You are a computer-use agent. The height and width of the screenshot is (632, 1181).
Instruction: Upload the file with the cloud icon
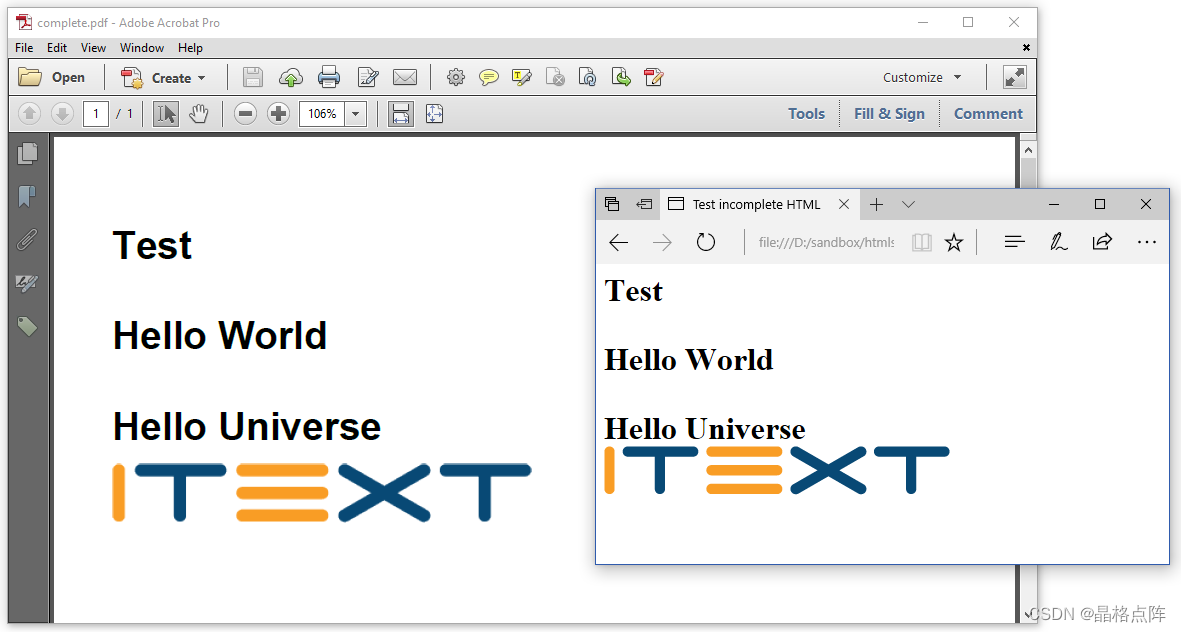tap(291, 77)
